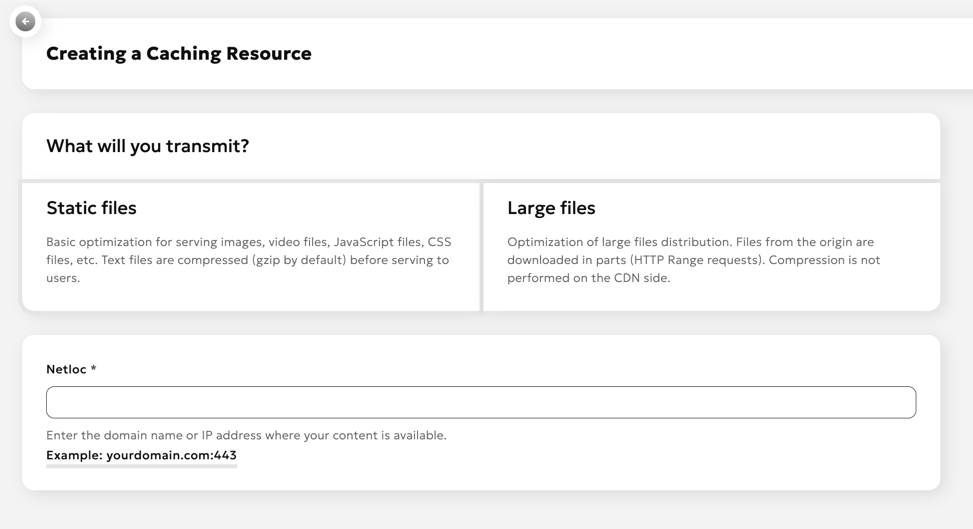Click the word "Example:" under Netloc
Viewport: 973px width, 529px height.
tap(74, 455)
